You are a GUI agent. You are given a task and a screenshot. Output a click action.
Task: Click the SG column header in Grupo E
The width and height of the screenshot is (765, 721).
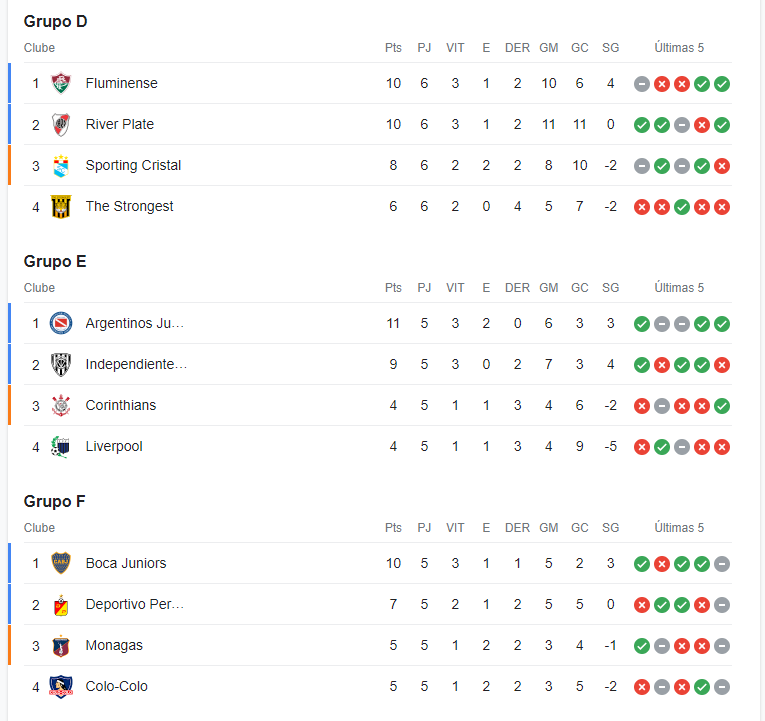pos(610,288)
